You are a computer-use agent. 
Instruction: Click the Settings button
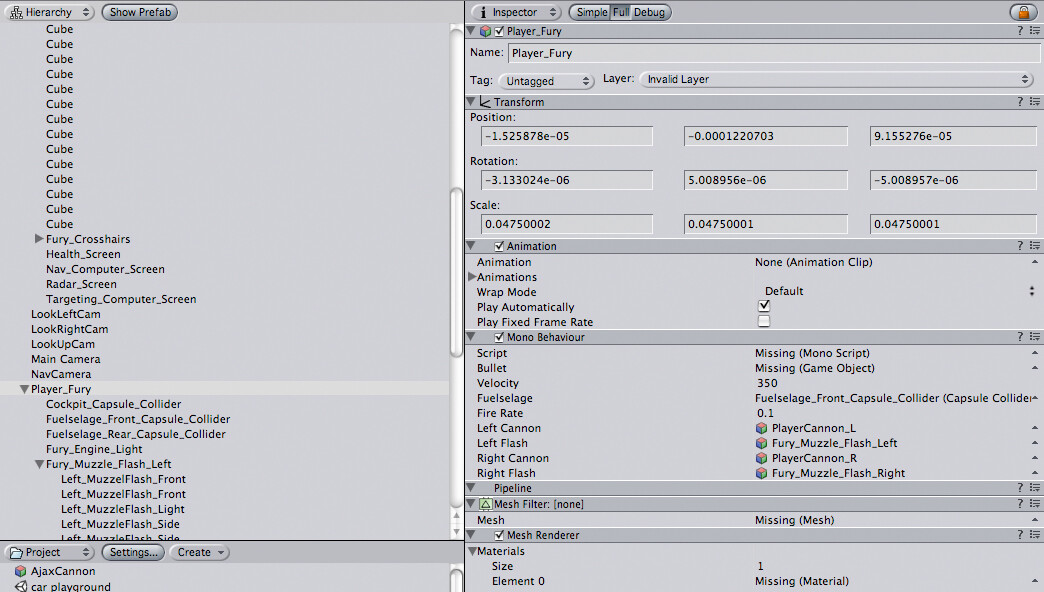133,551
